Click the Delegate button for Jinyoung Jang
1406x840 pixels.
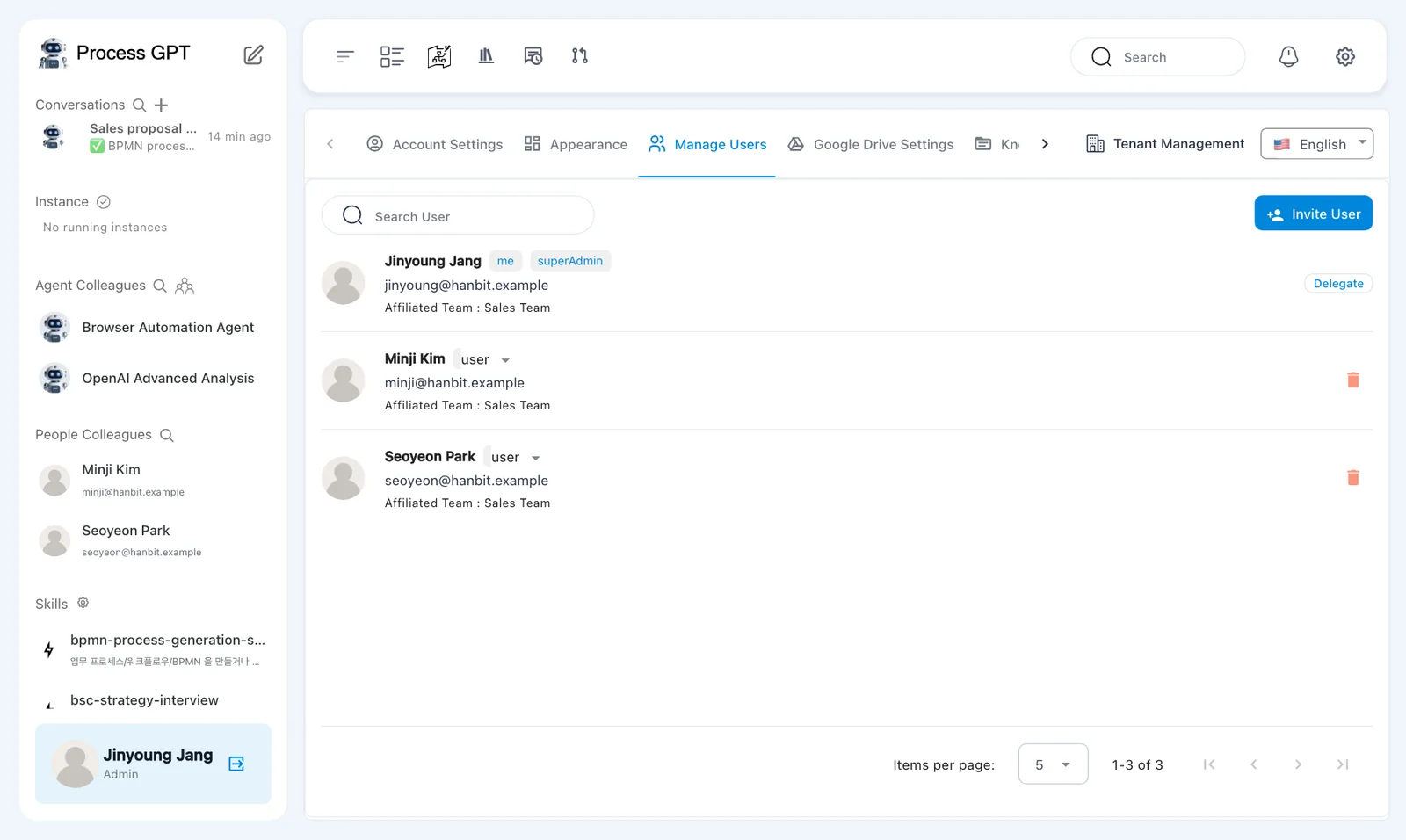(x=1338, y=284)
